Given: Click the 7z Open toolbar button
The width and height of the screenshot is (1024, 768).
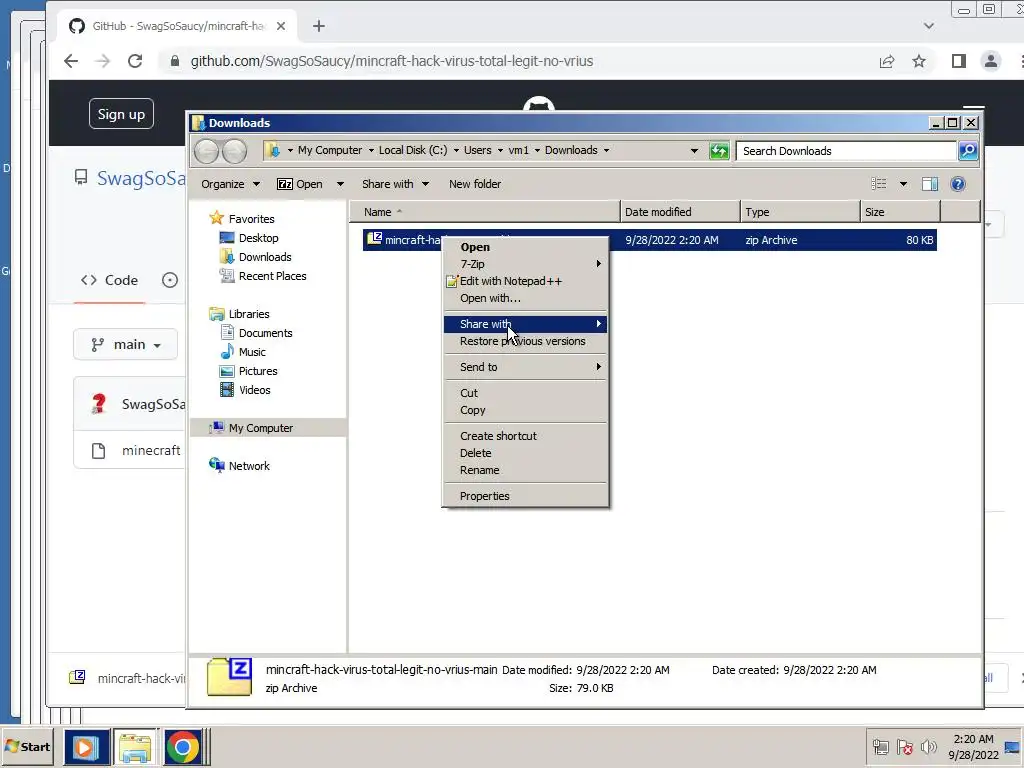Looking at the screenshot, I should tap(300, 184).
